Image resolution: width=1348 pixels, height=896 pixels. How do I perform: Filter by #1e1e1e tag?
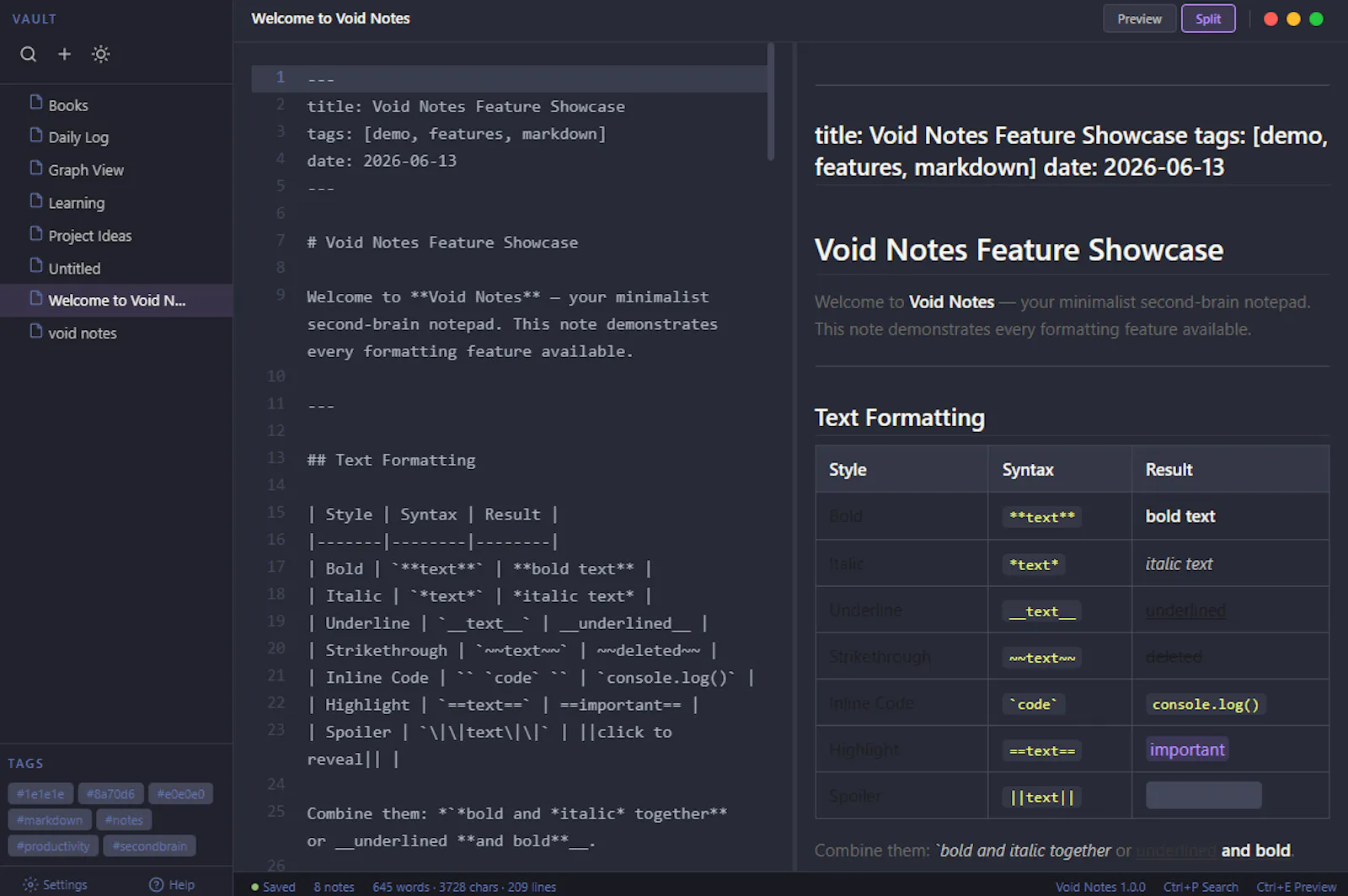point(40,793)
